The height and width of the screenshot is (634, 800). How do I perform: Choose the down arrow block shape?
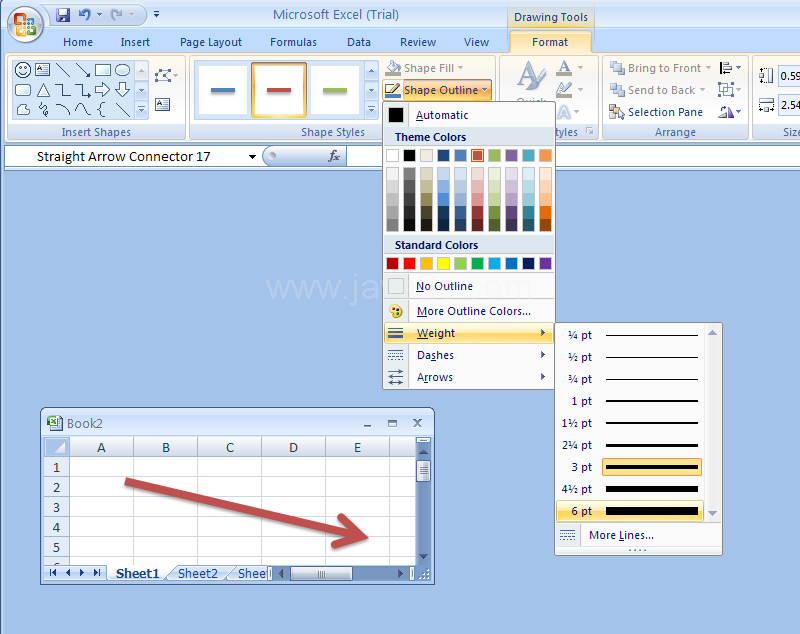[x=122, y=90]
